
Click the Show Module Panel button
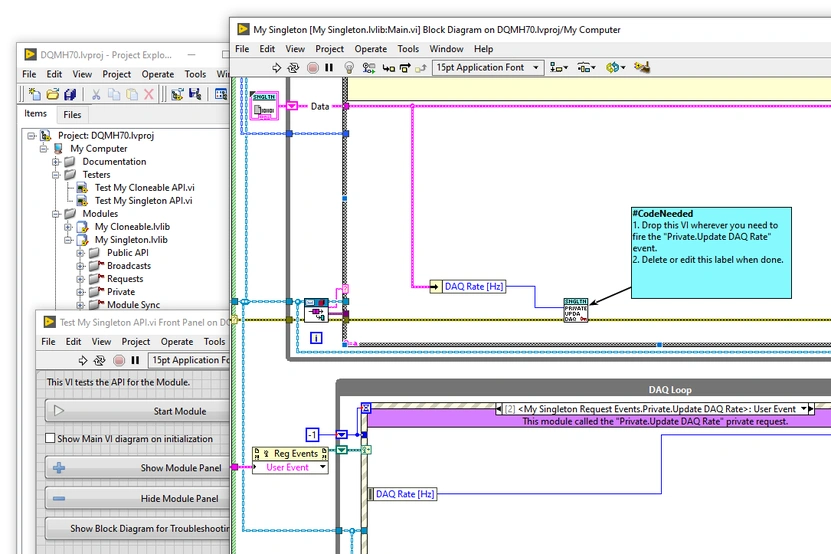click(x=139, y=468)
